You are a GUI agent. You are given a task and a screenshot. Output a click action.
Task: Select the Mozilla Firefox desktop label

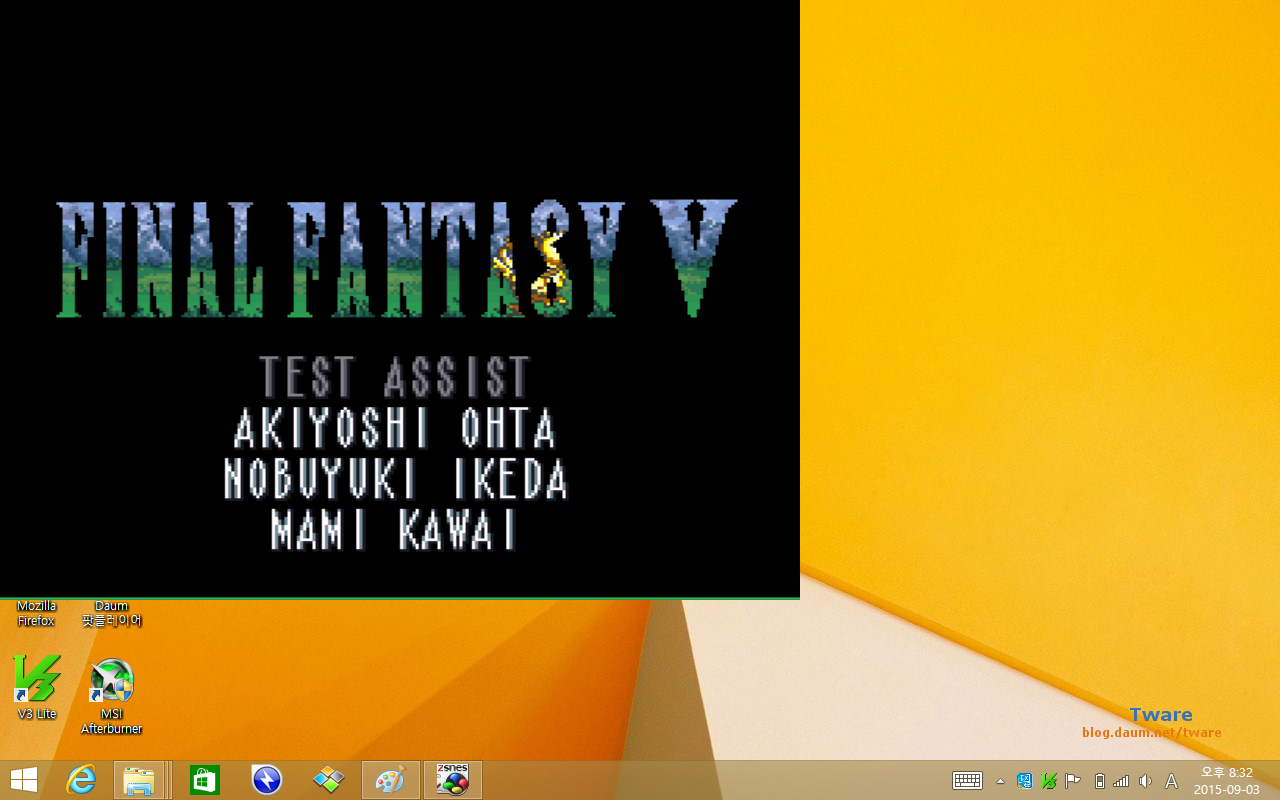click(x=36, y=613)
